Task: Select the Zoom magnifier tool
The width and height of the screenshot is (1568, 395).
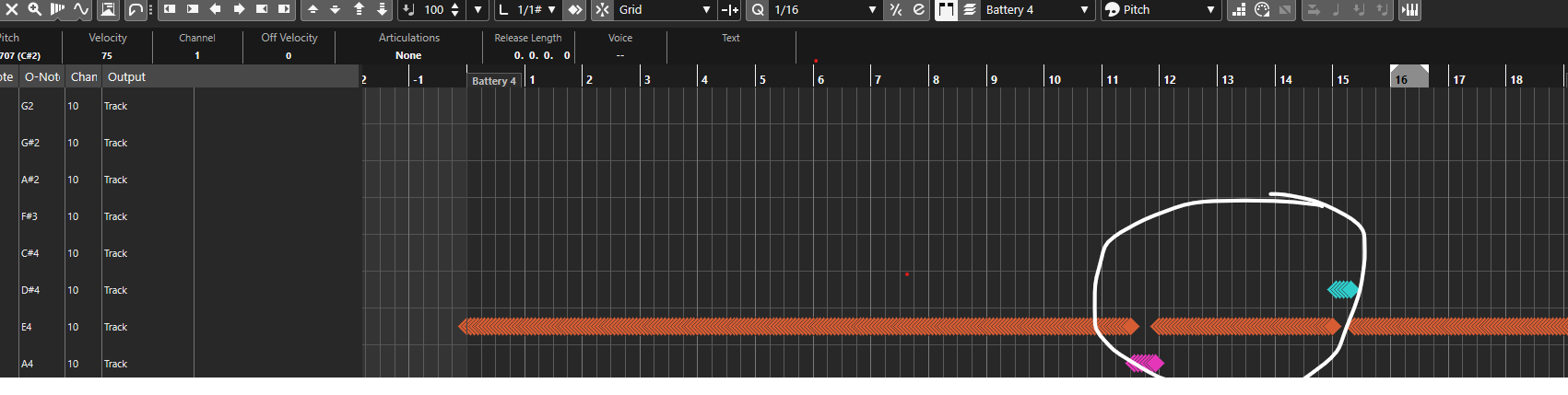Action: pyautogui.click(x=34, y=9)
